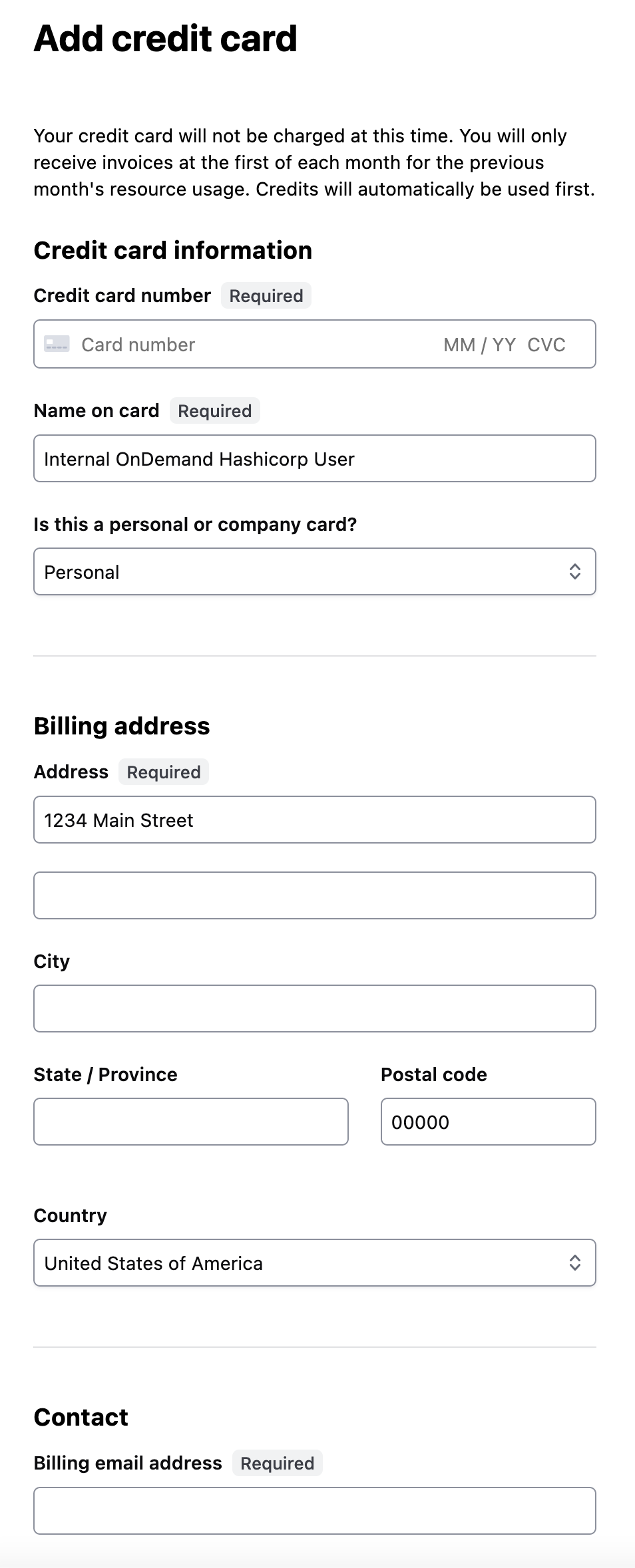Click the "Postal code" label text
This screenshot has width=635, height=1568.
433,1074
